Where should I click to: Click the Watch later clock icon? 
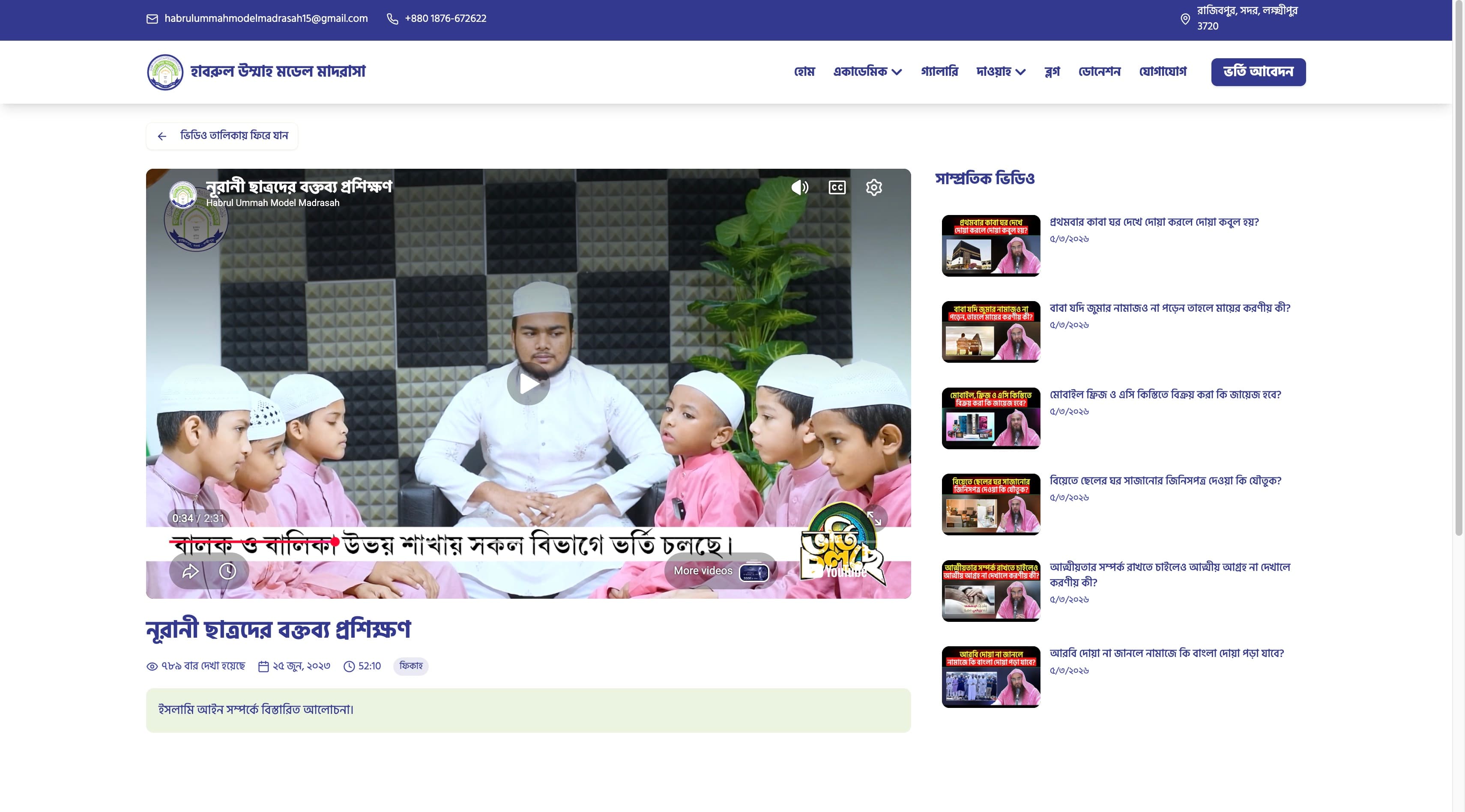pos(227,571)
